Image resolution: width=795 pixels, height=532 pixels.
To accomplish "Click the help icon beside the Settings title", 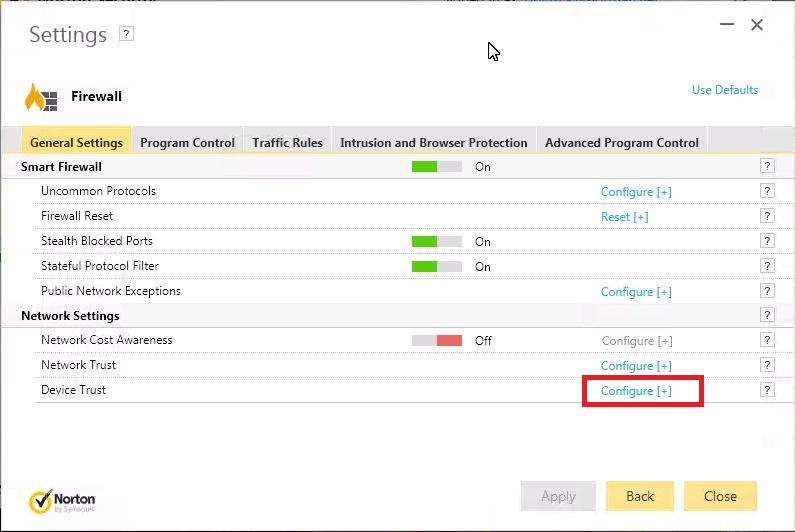I will click(126, 34).
